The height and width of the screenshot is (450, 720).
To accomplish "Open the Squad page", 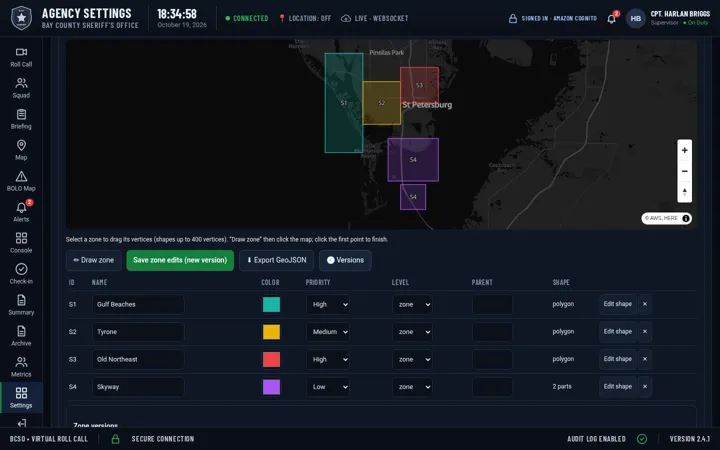I will 21,89.
